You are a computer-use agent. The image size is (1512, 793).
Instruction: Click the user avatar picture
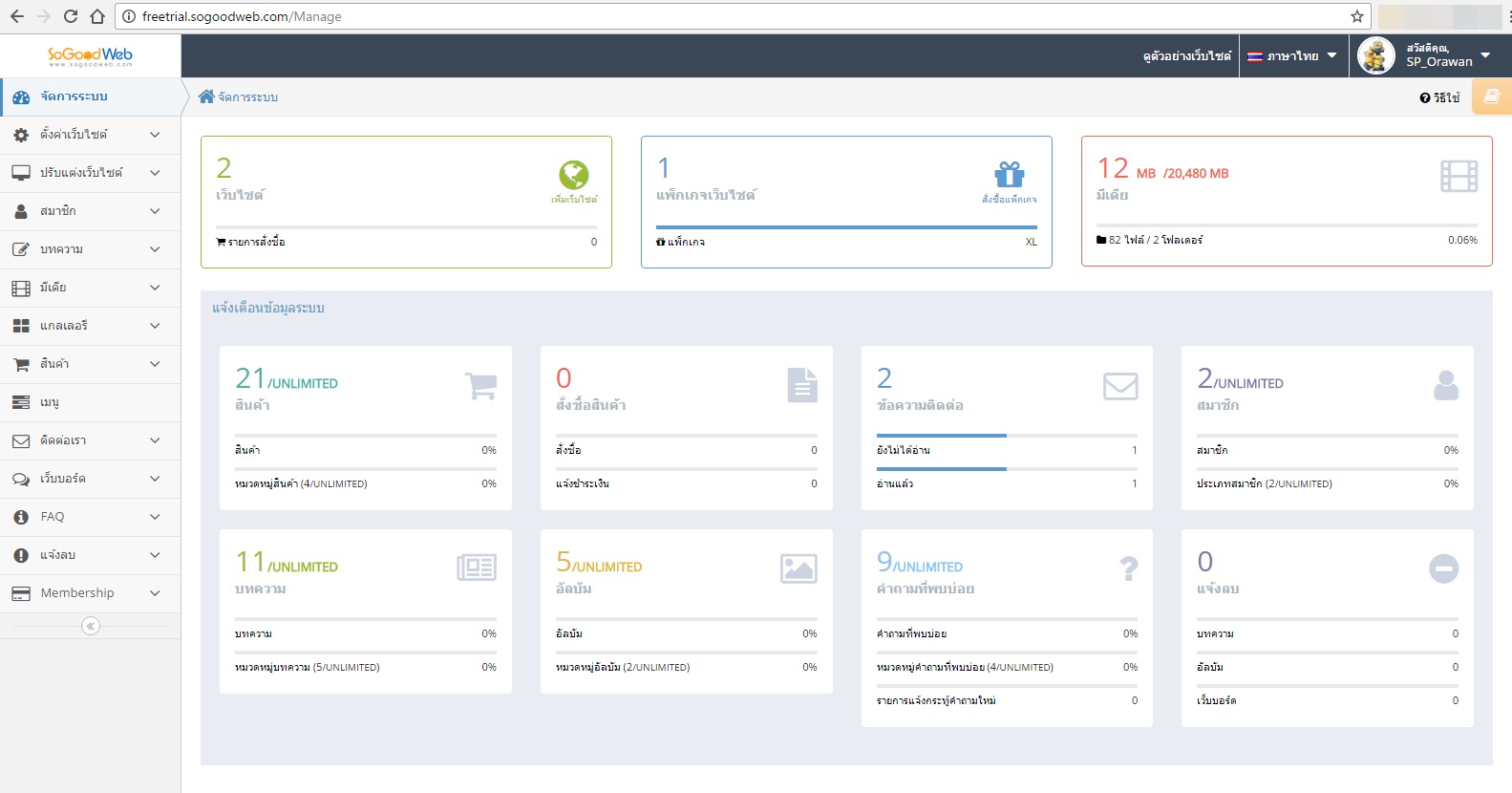pyautogui.click(x=1376, y=55)
